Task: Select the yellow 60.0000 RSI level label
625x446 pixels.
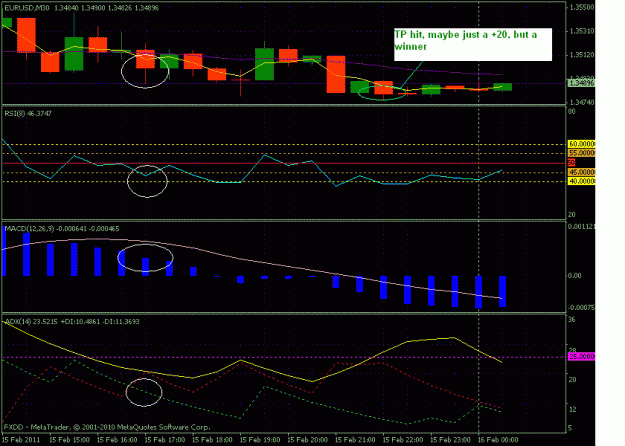Action: click(582, 144)
